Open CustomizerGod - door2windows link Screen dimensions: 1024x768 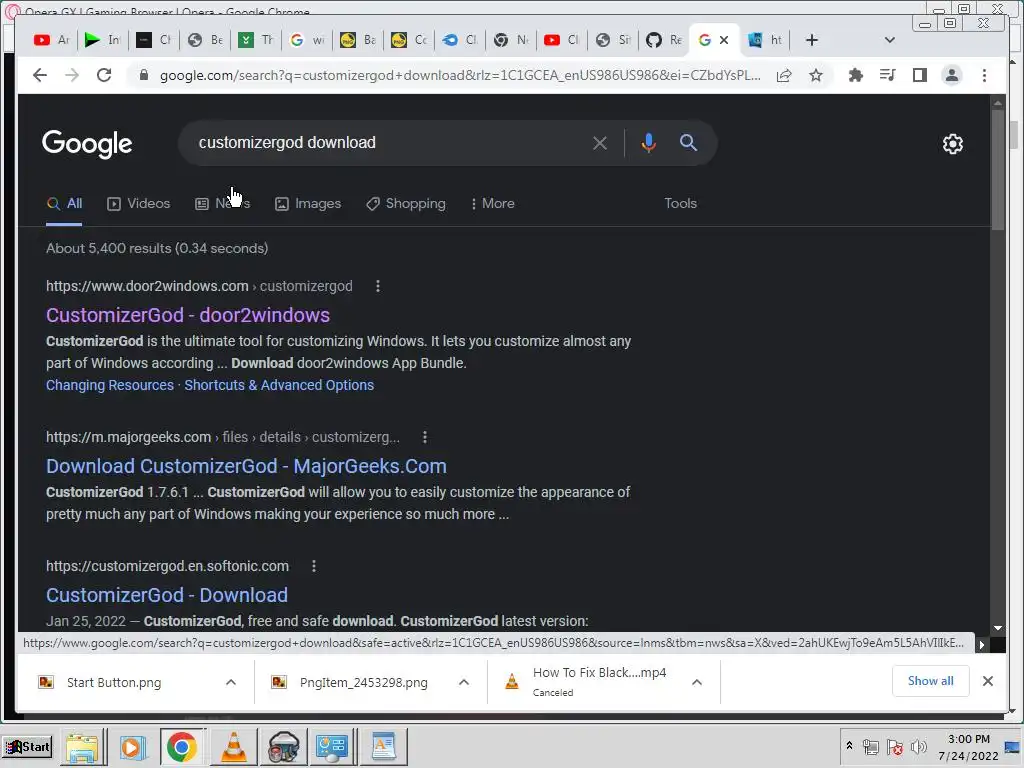pyautogui.click(x=188, y=315)
